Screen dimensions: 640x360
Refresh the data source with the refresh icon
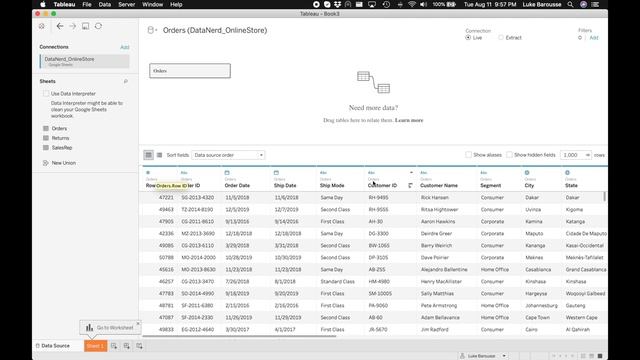(98, 26)
